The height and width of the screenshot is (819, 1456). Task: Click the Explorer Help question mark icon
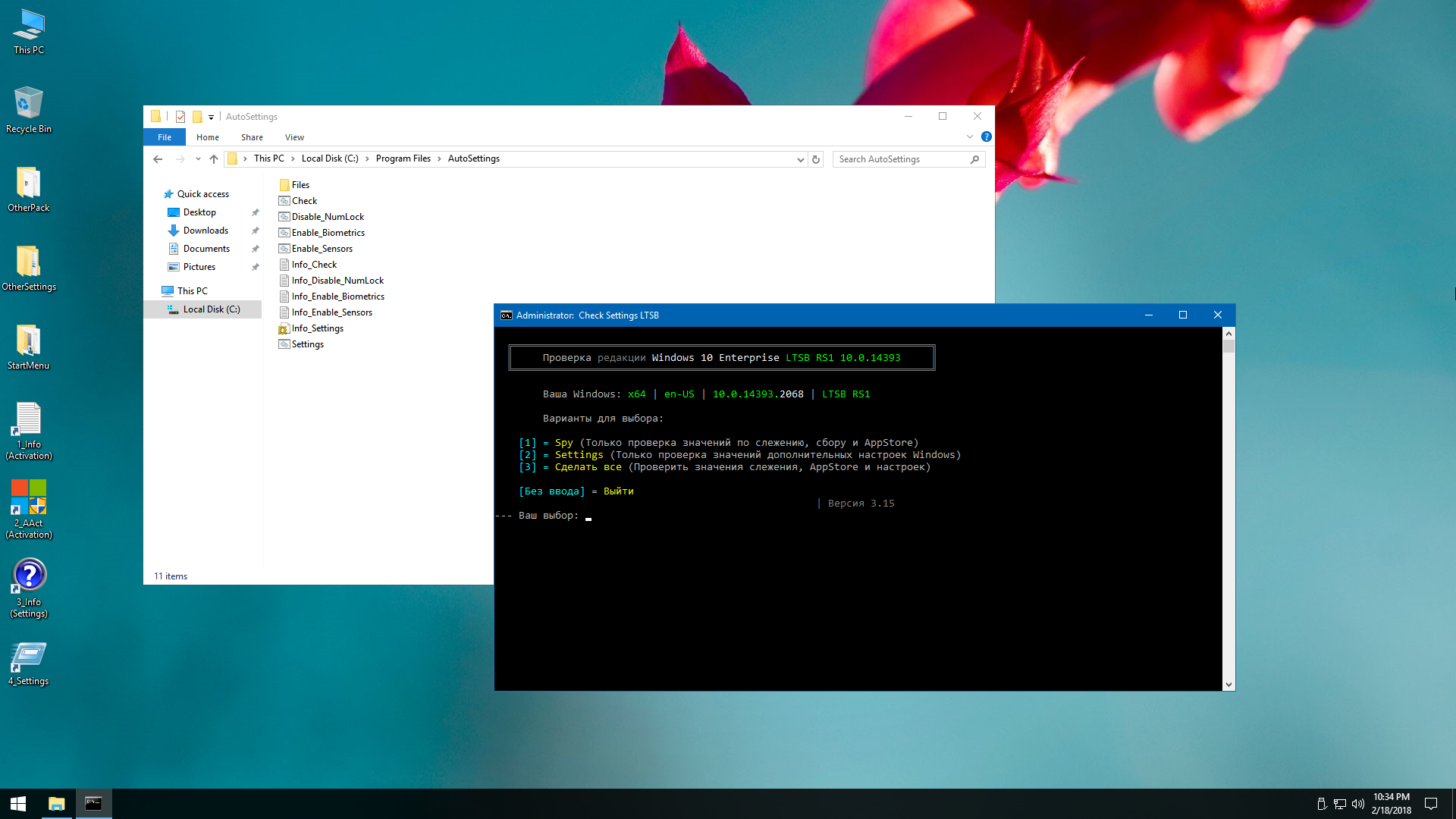point(986,137)
